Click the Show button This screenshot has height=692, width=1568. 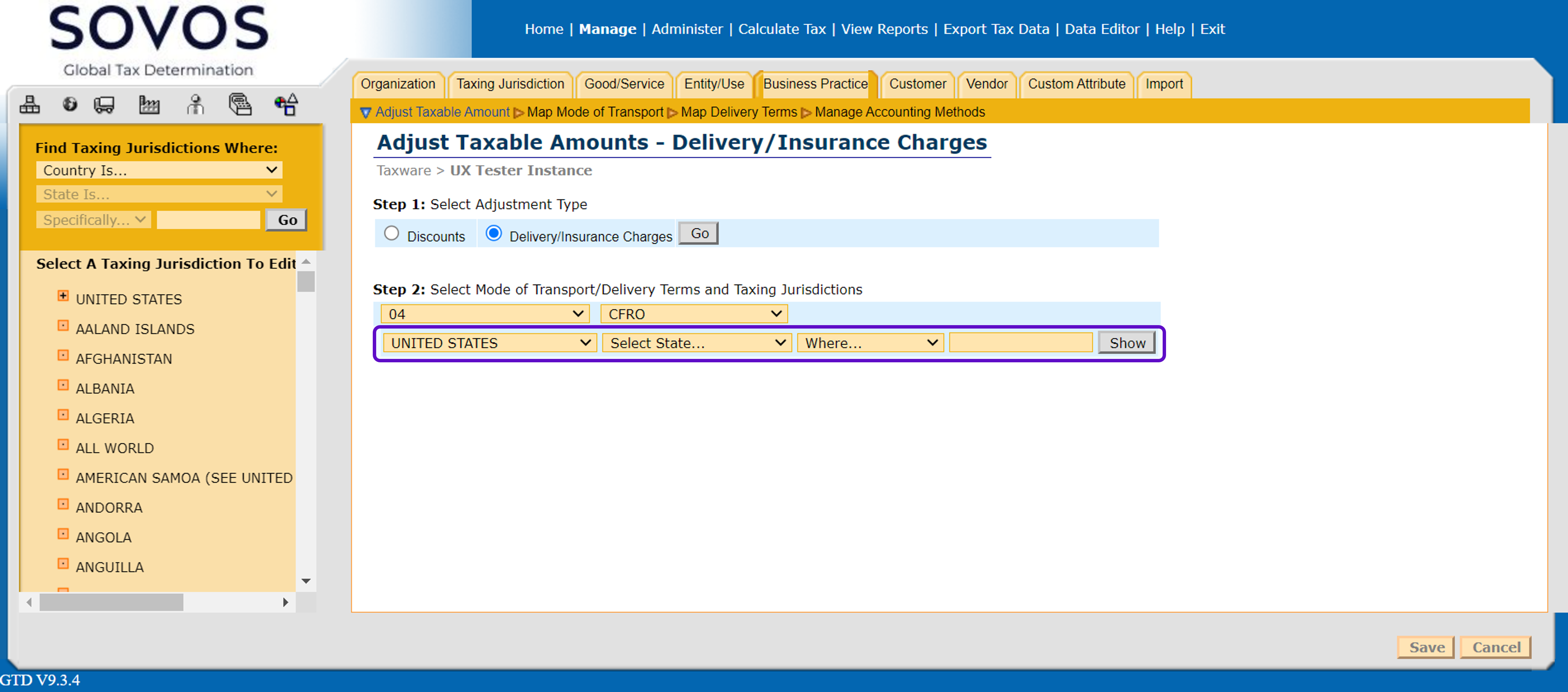coord(1127,343)
